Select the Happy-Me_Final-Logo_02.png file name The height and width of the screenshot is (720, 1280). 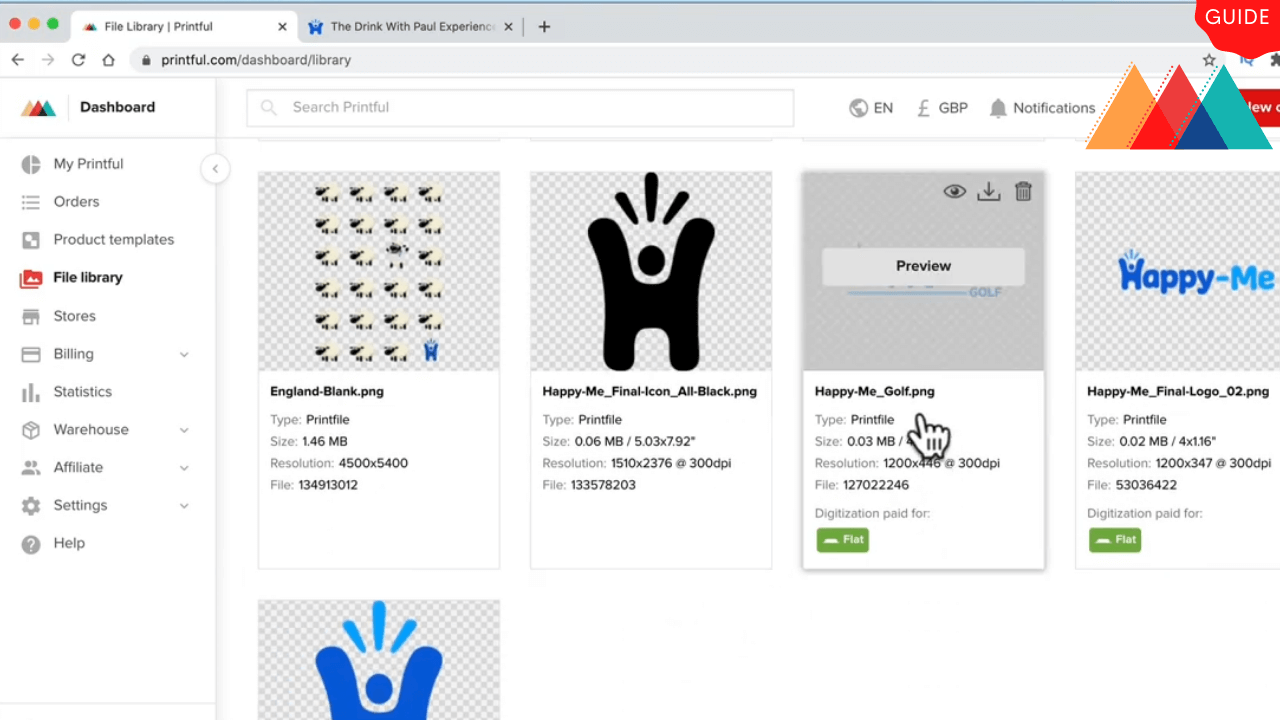(1178, 392)
